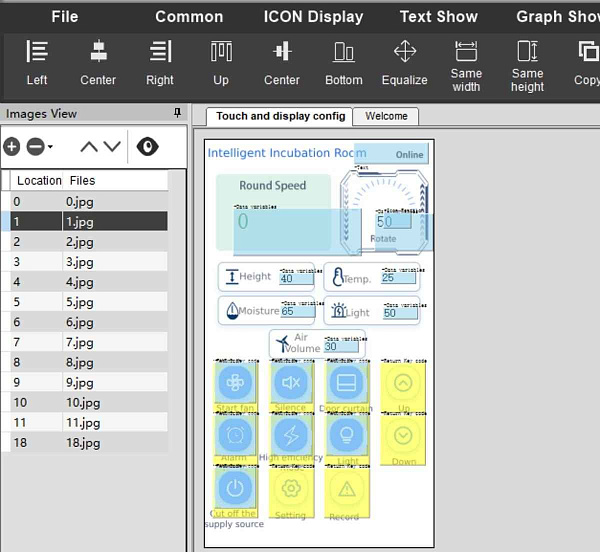Toggle the image preview eye icon
The width and height of the screenshot is (600, 552).
tap(148, 147)
